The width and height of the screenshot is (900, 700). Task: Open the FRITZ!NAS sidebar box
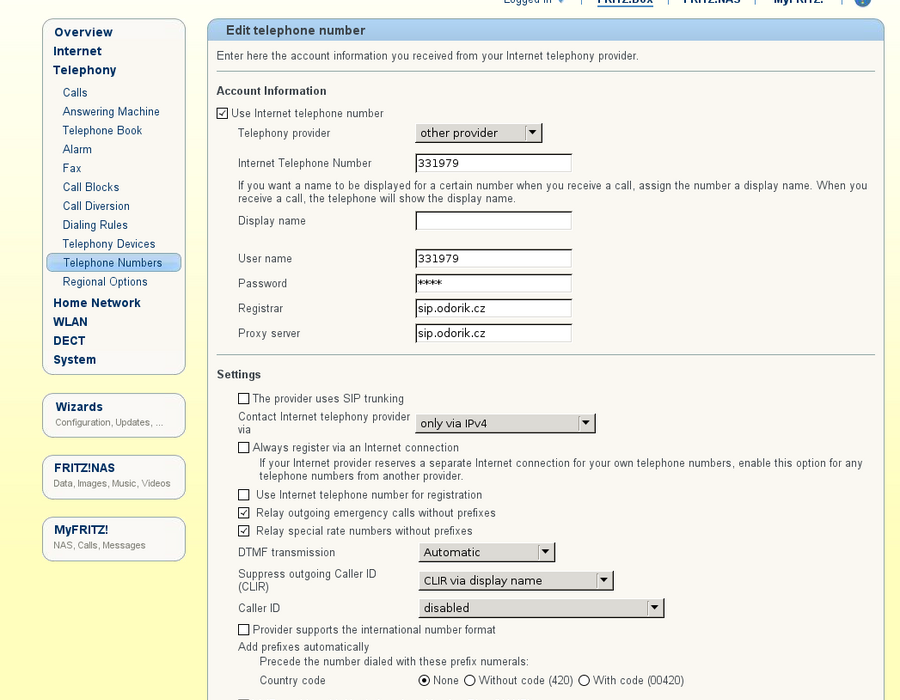pos(114,477)
